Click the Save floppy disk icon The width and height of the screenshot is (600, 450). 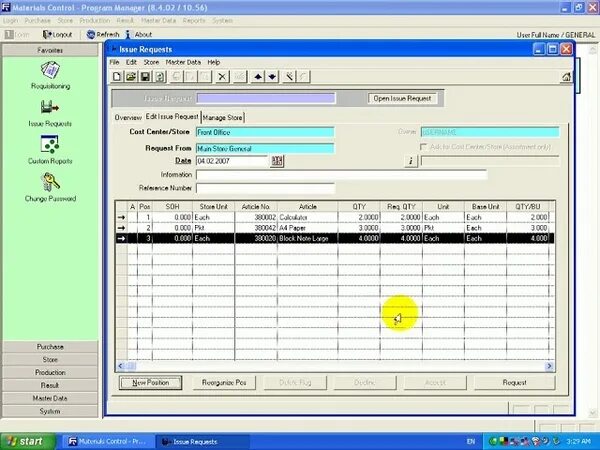click(x=145, y=77)
